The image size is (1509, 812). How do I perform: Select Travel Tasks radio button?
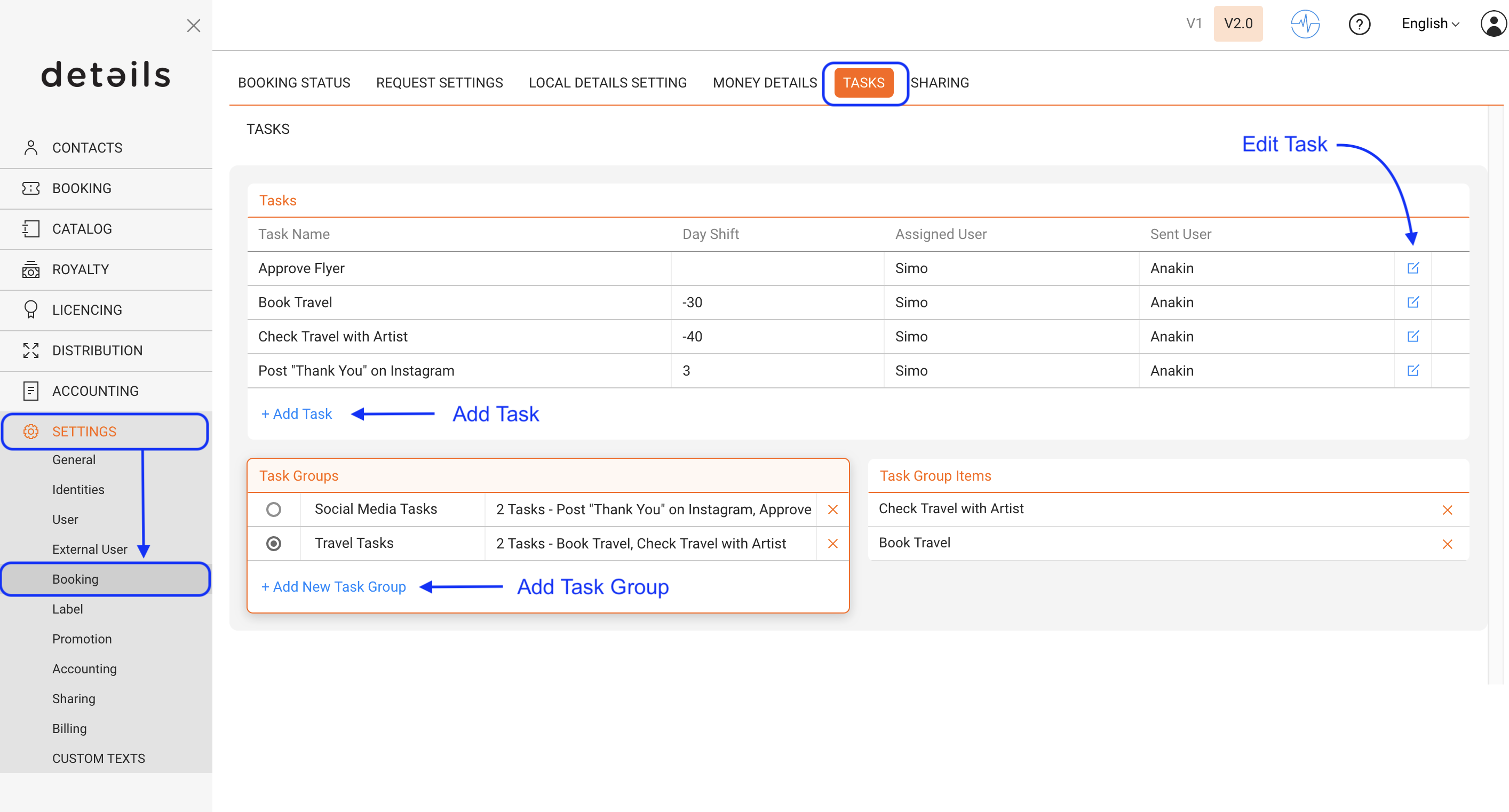click(274, 544)
